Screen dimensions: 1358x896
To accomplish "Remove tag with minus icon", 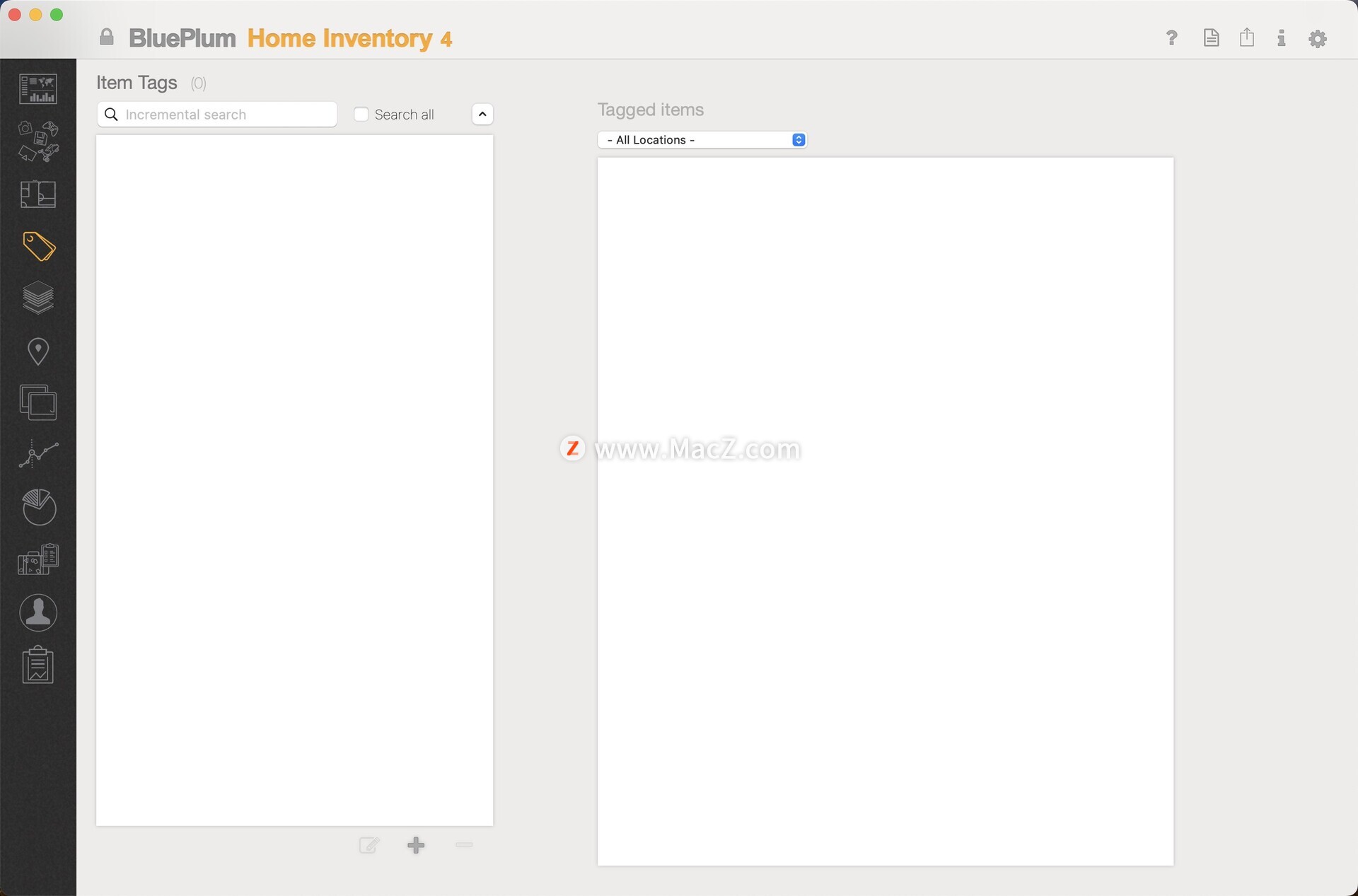I will (464, 845).
